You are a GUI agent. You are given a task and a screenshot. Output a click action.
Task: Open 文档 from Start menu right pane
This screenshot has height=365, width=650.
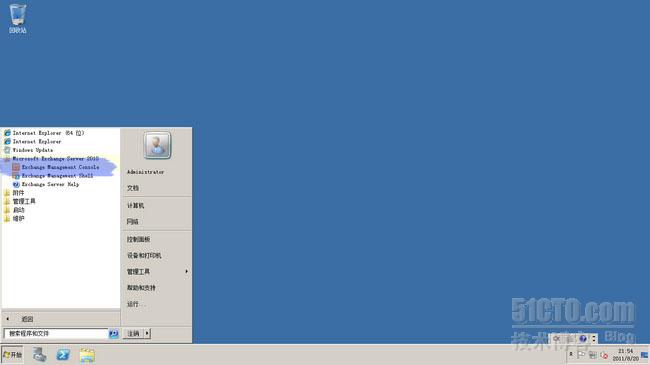pos(133,188)
